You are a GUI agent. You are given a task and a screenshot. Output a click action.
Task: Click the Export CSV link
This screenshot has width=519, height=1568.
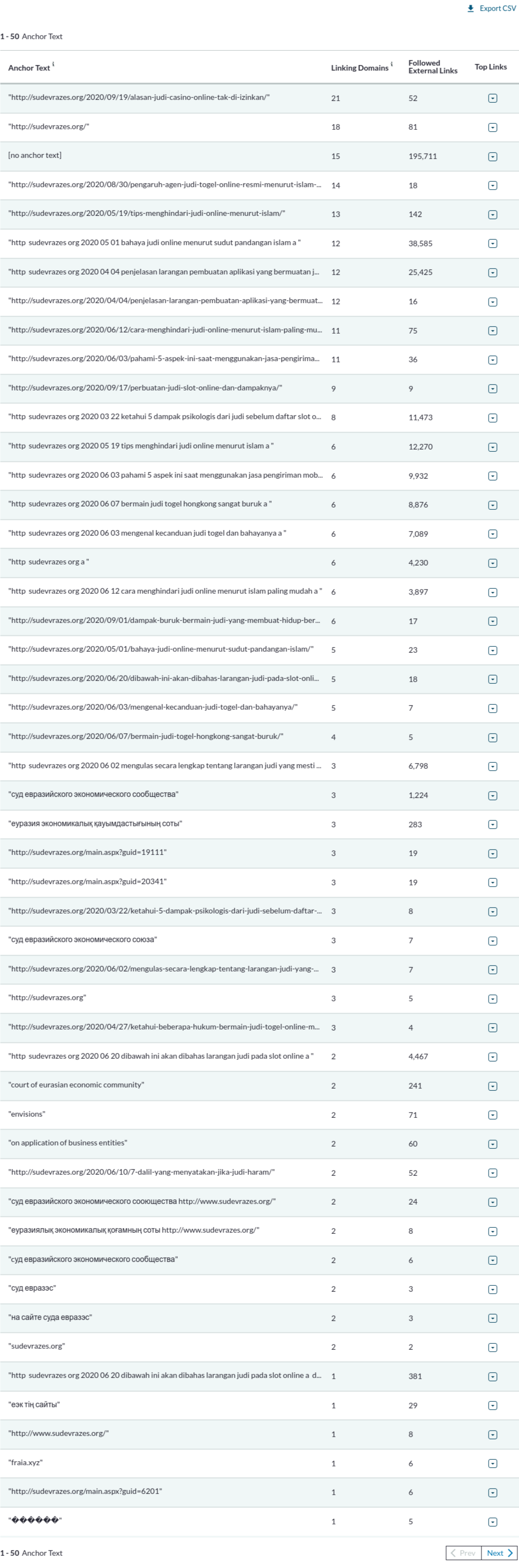(497, 8)
